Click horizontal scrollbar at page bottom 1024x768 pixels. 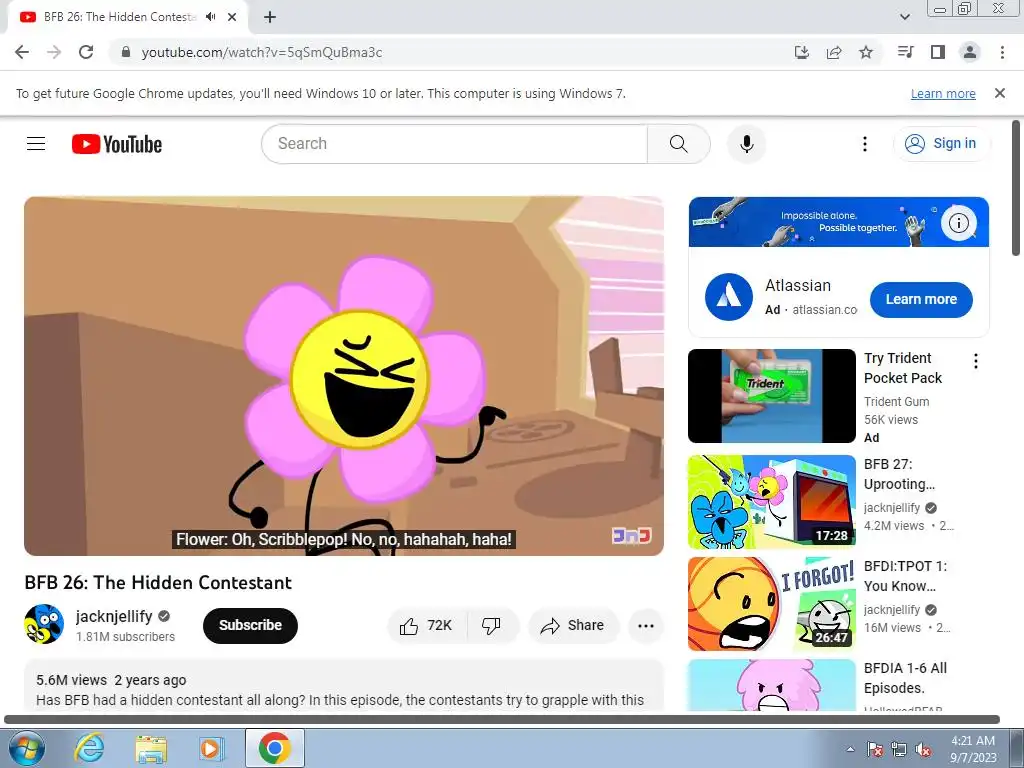pyautogui.click(x=502, y=720)
